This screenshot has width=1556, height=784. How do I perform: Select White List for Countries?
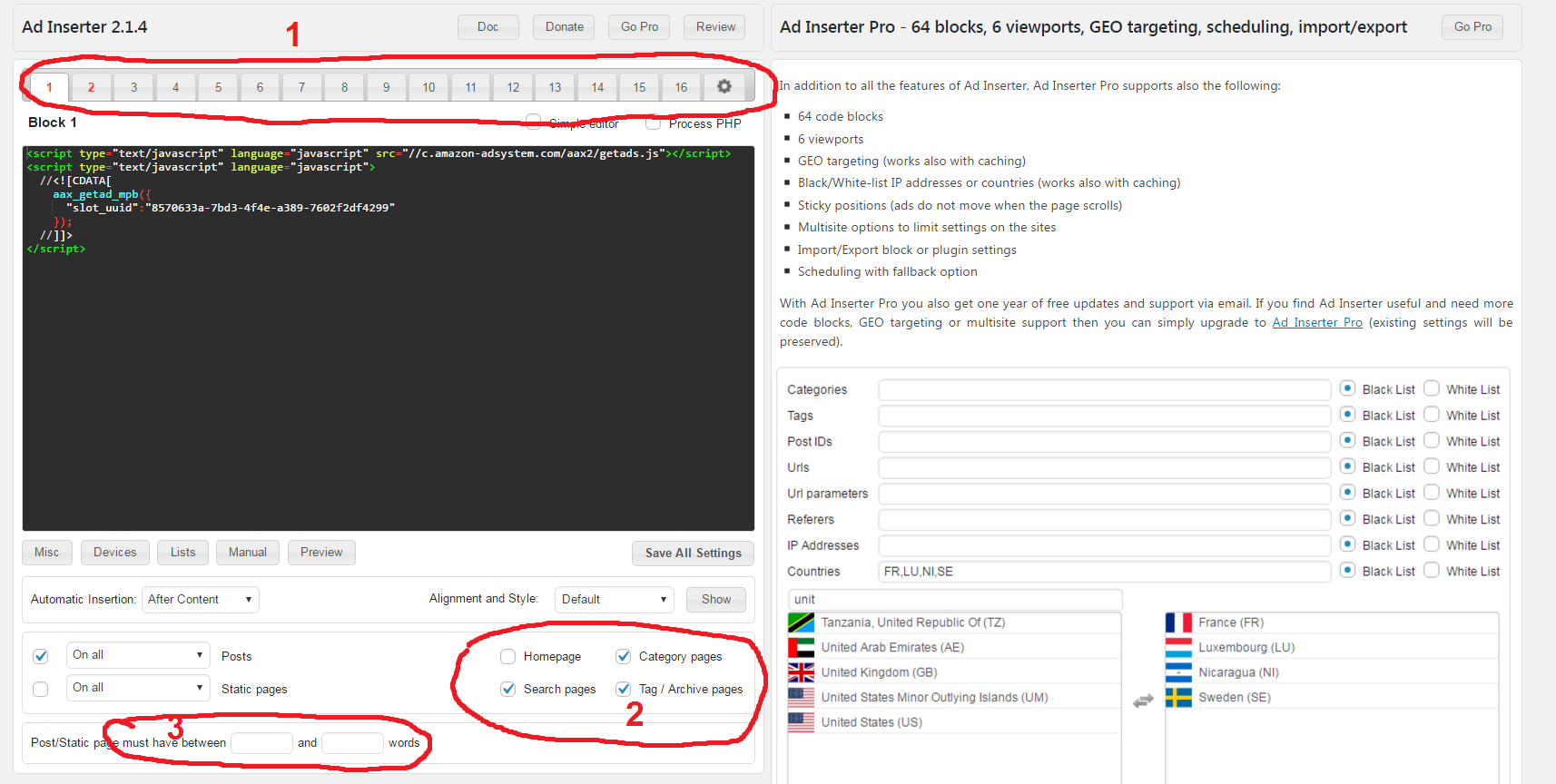pos(1432,571)
